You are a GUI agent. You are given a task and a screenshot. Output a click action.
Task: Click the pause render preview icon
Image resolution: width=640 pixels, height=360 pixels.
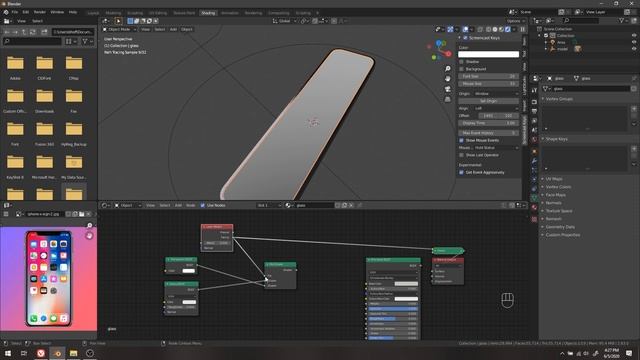coord(522,29)
